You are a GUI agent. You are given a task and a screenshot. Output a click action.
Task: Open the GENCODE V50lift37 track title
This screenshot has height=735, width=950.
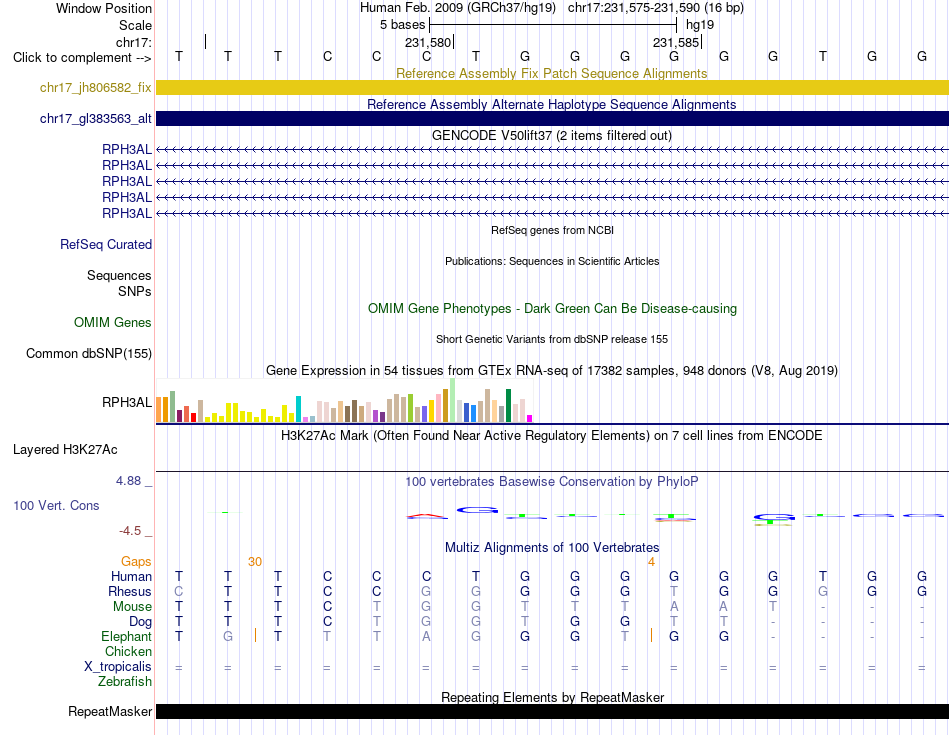pyautogui.click(x=551, y=135)
